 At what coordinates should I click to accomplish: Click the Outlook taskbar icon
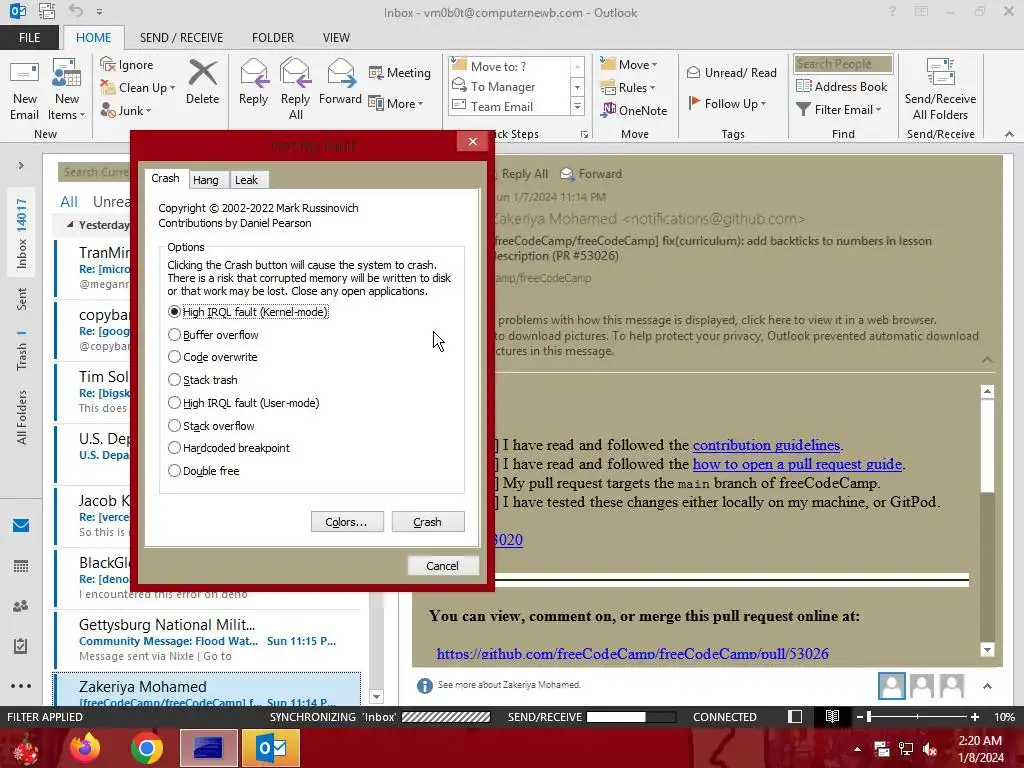tap(271, 748)
